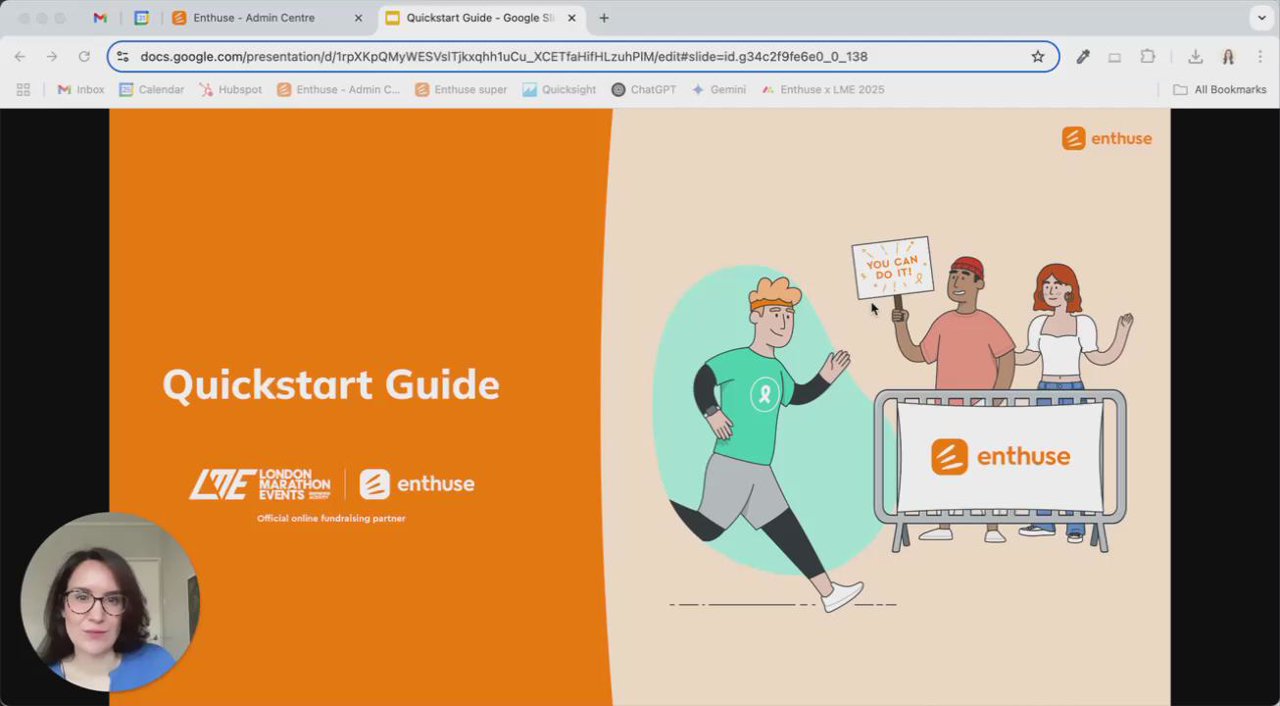The height and width of the screenshot is (706, 1280).
Task: Open the apps grid in bookmarks bar
Action: [23, 89]
